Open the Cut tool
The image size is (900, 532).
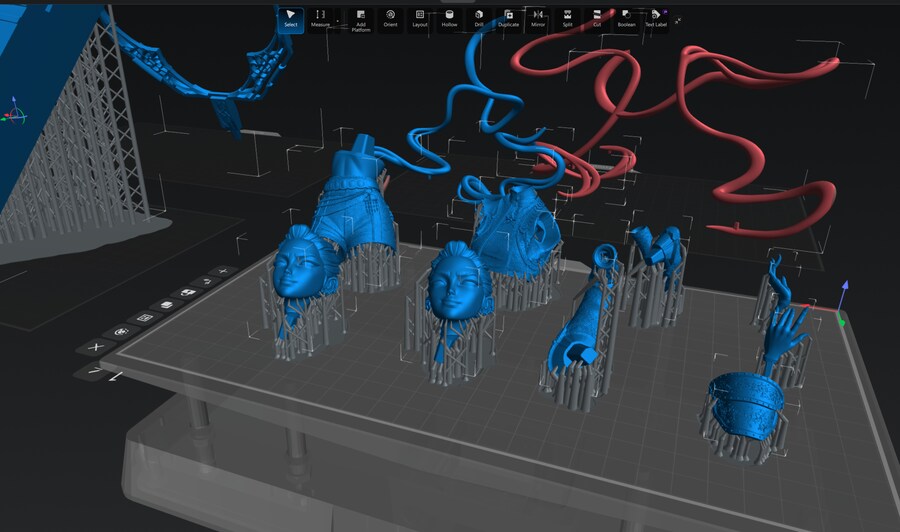click(597, 18)
